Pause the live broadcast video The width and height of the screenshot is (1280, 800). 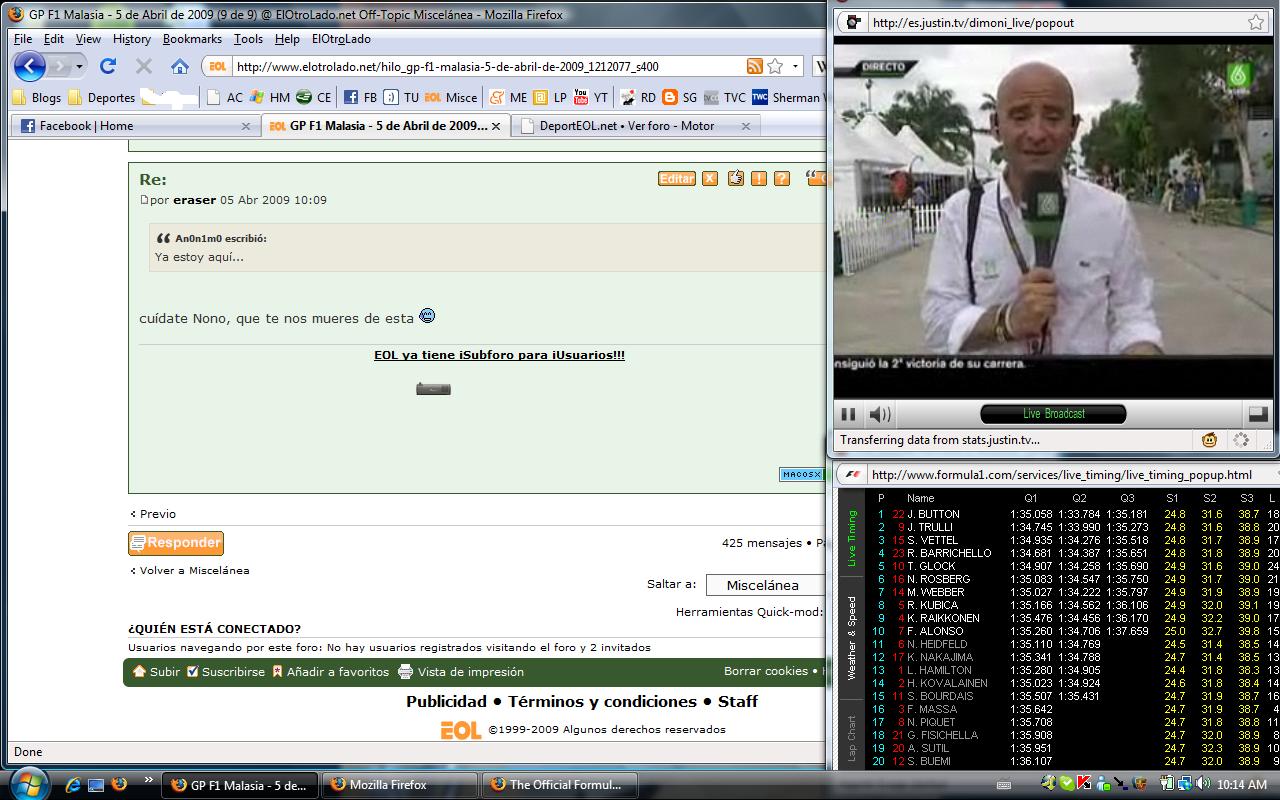(x=848, y=414)
